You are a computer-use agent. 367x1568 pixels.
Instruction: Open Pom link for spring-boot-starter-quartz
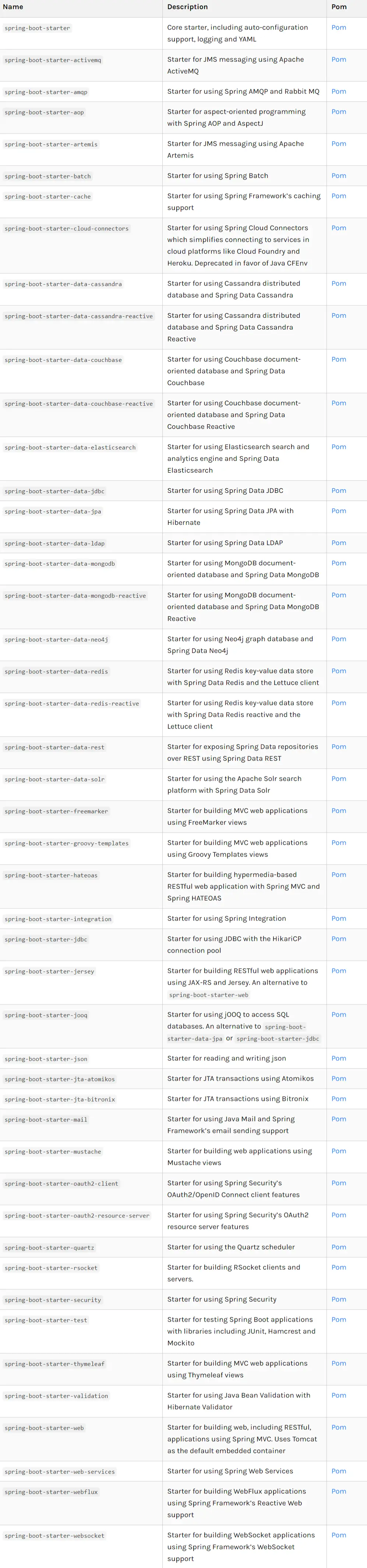(x=338, y=1247)
